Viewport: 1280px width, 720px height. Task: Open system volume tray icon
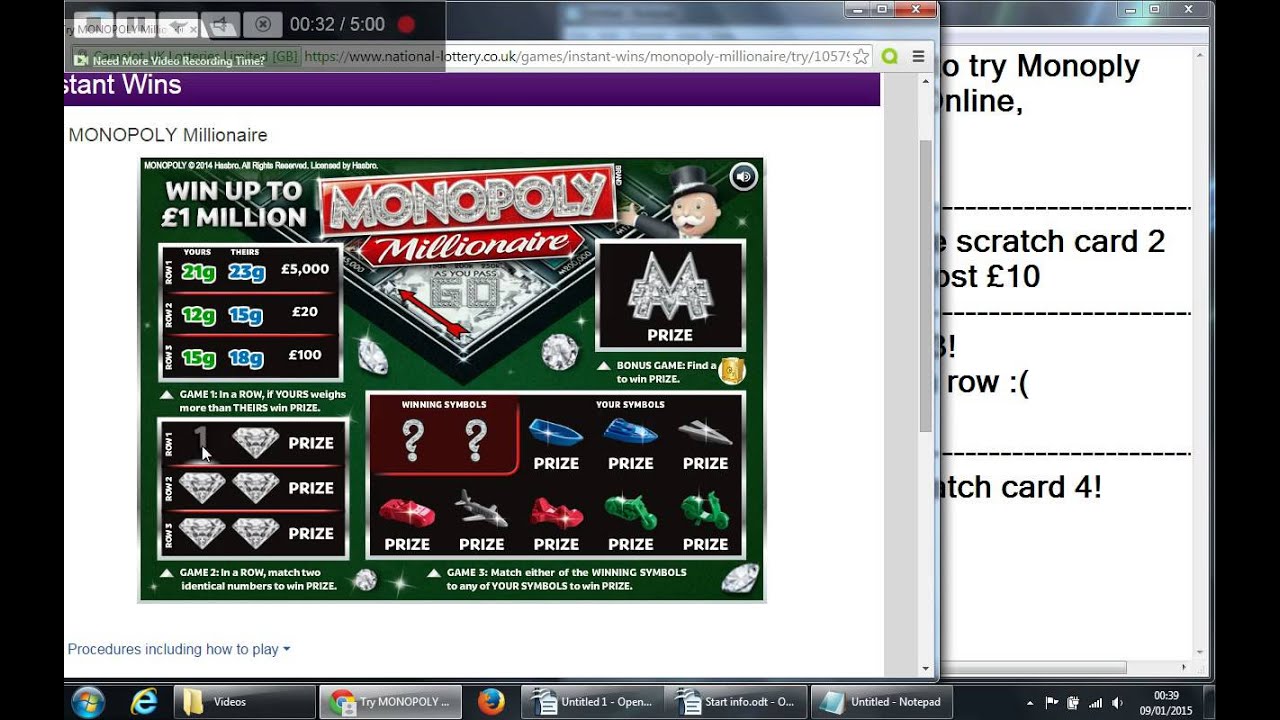1117,703
